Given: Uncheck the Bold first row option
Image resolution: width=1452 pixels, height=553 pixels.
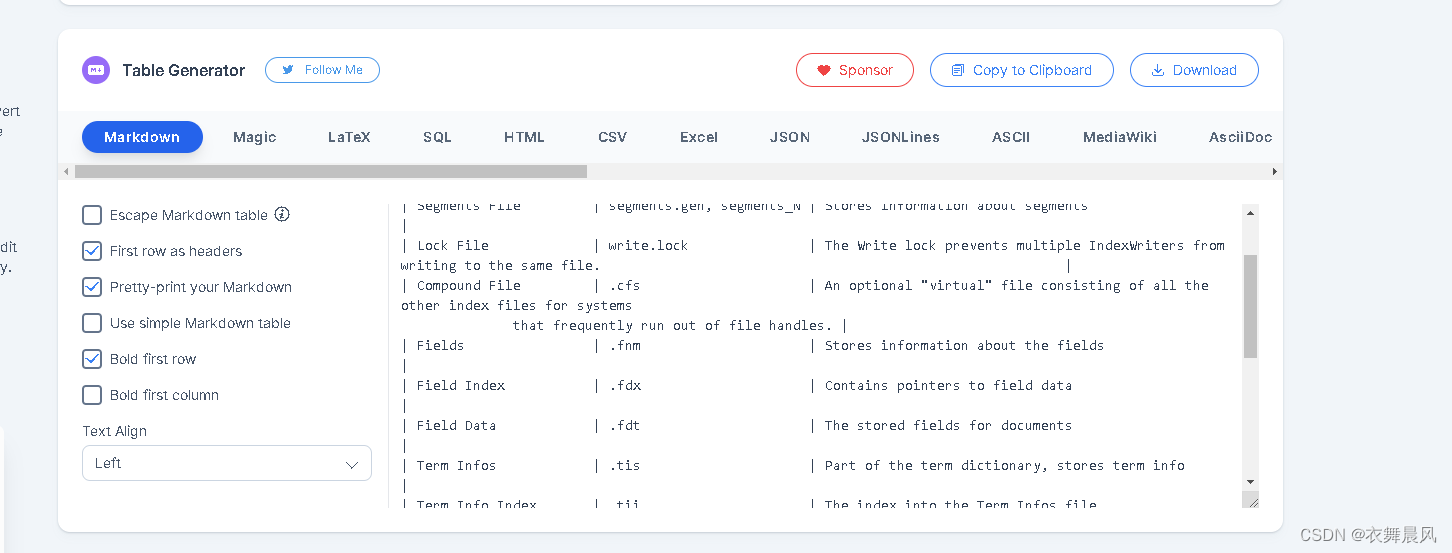Looking at the screenshot, I should click(92, 359).
